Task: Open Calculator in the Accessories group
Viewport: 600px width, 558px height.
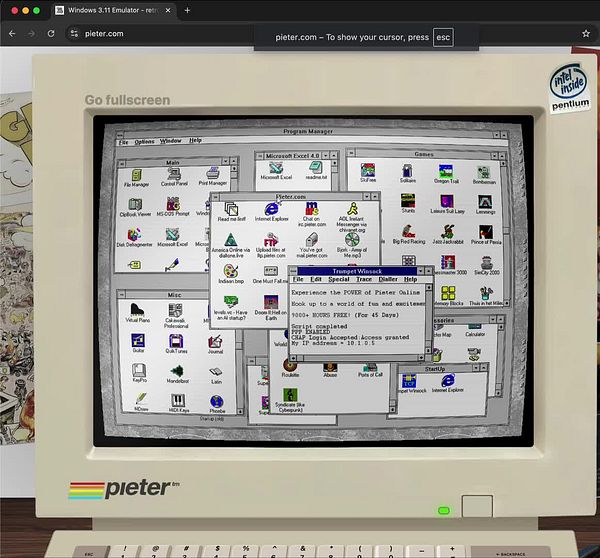Action: pyautogui.click(x=475, y=330)
